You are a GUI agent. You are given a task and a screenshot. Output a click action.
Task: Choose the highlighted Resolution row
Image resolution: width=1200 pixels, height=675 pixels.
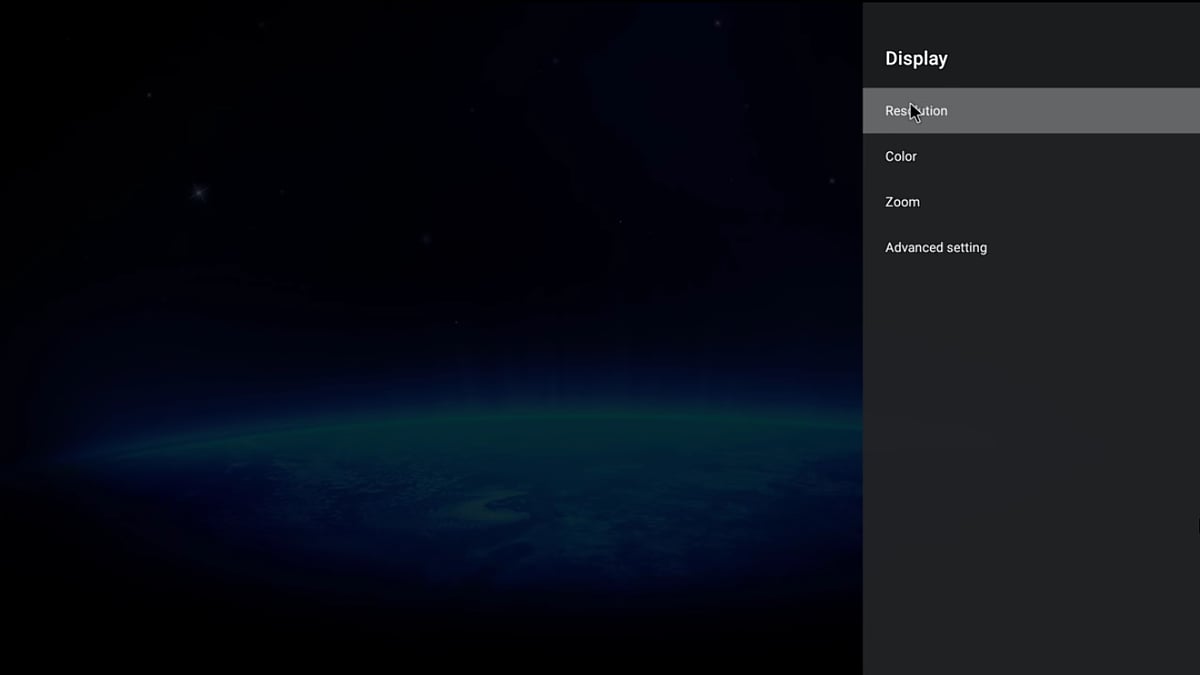click(1030, 111)
